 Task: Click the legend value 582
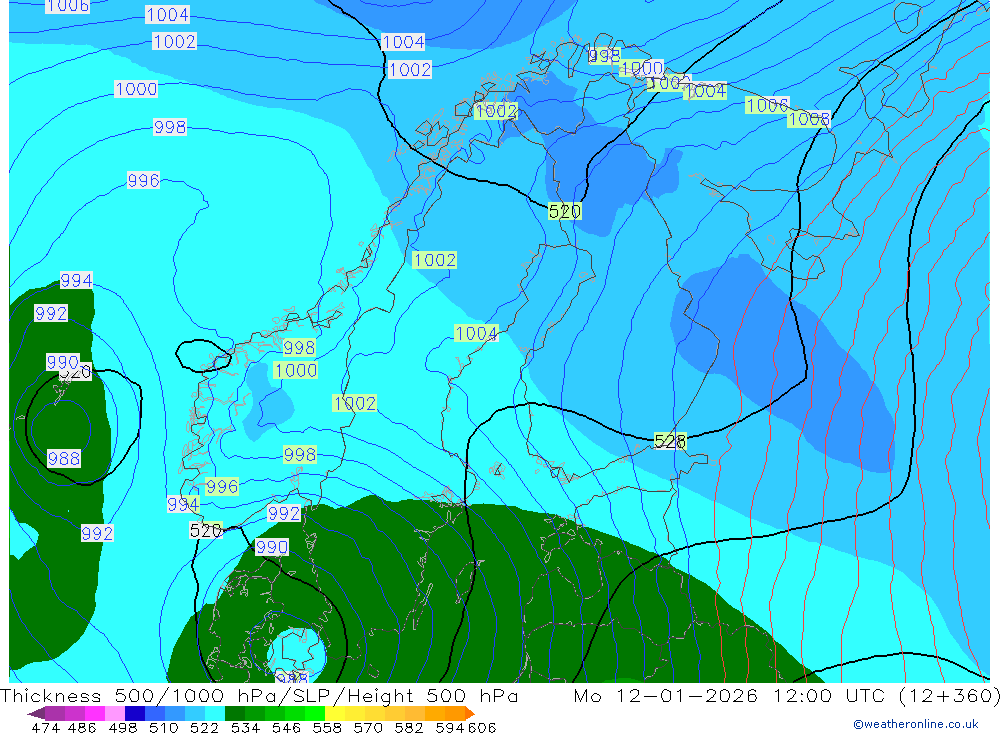pos(408,728)
